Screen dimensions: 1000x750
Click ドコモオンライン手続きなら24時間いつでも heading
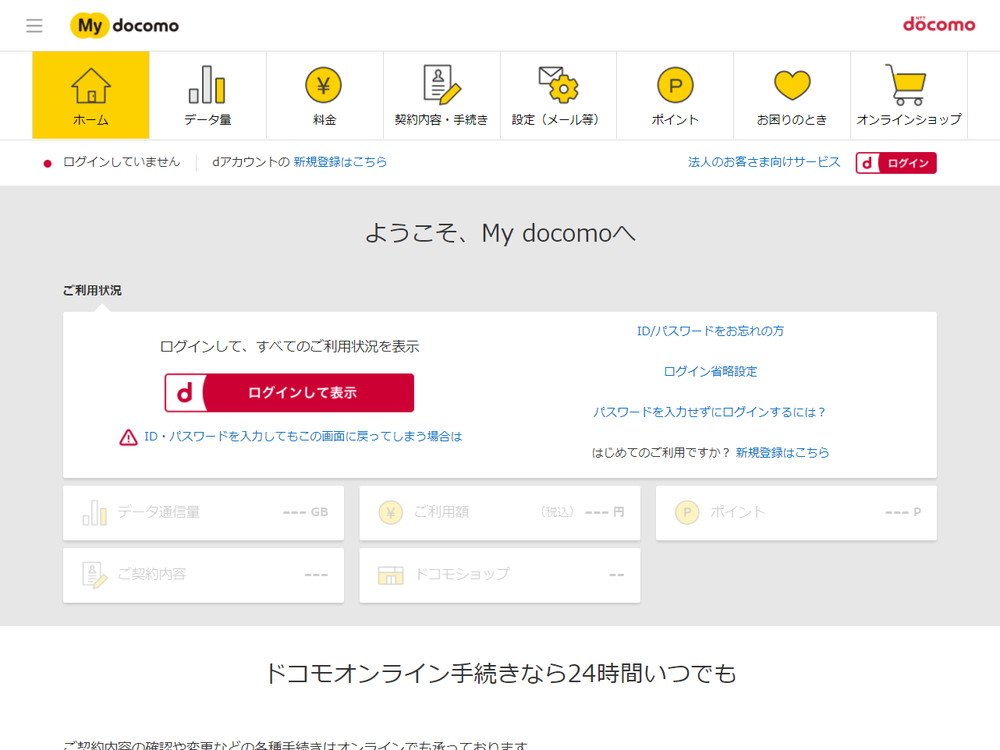500,673
